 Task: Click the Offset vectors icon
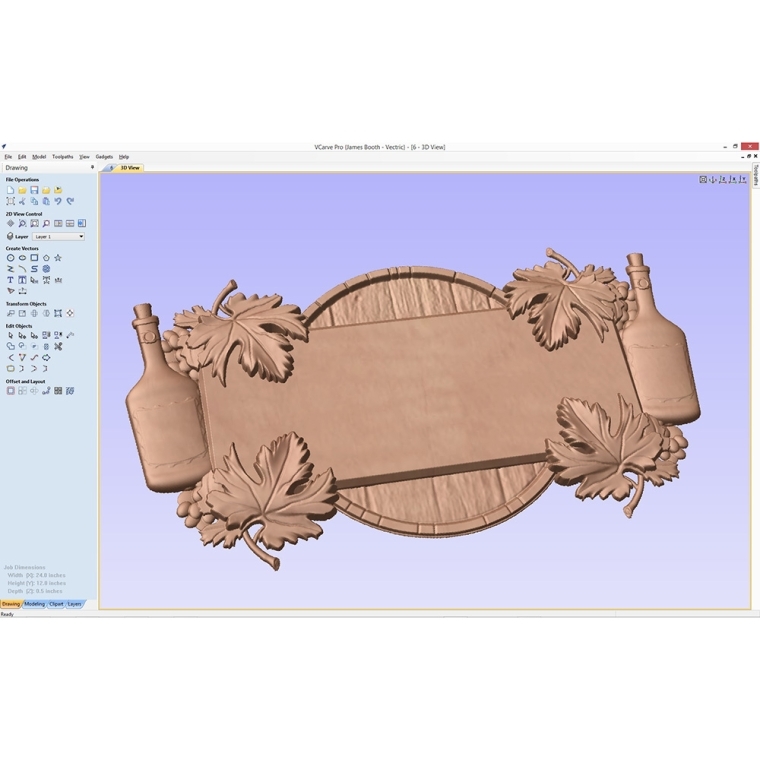10,391
